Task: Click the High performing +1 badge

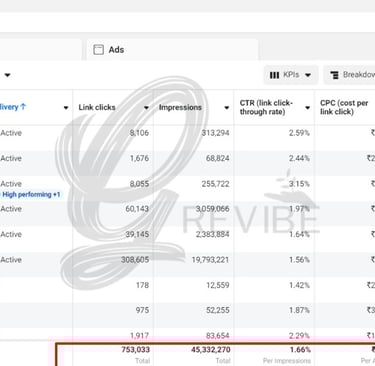Action: [x=31, y=194]
